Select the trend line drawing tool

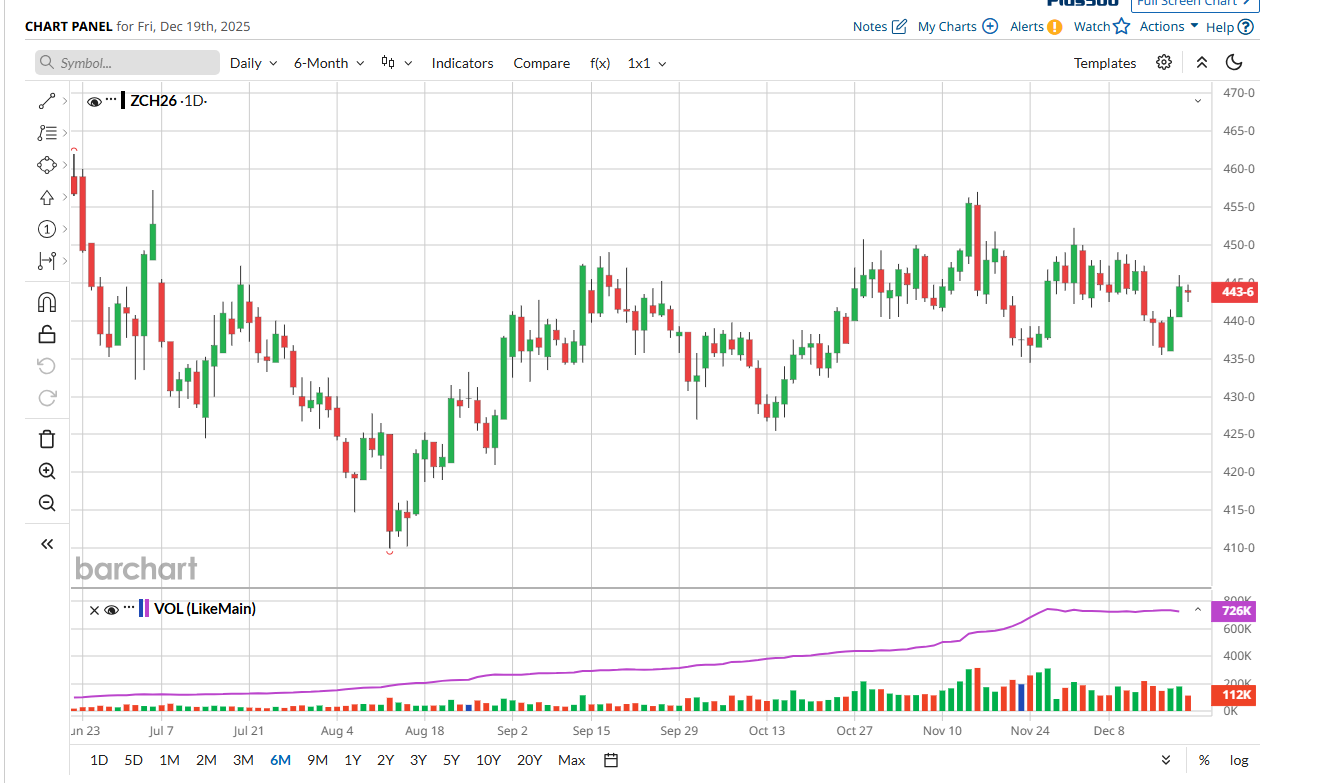pyautogui.click(x=47, y=101)
